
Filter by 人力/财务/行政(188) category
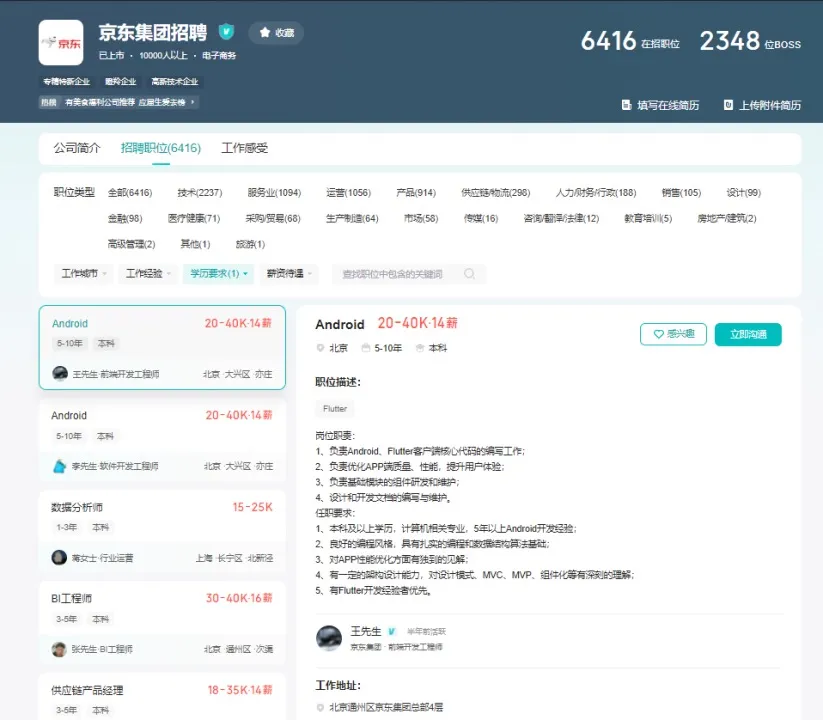596,193
